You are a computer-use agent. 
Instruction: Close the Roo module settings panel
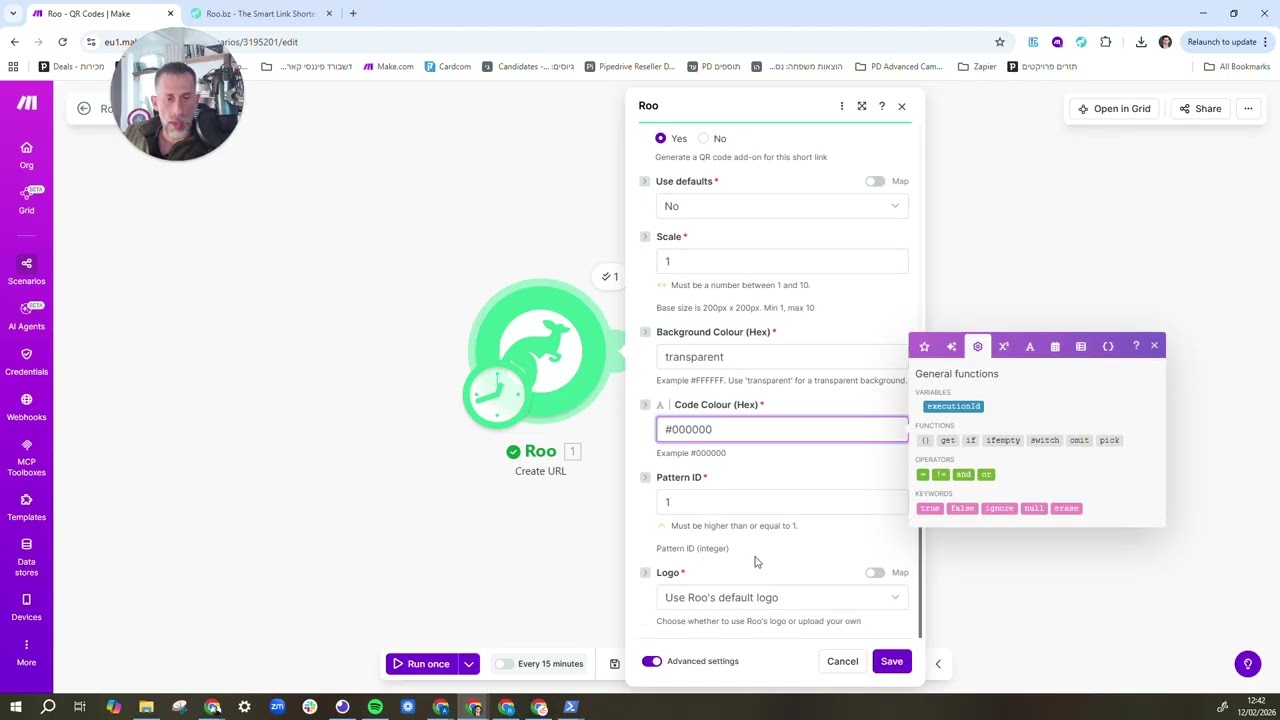[x=902, y=106]
